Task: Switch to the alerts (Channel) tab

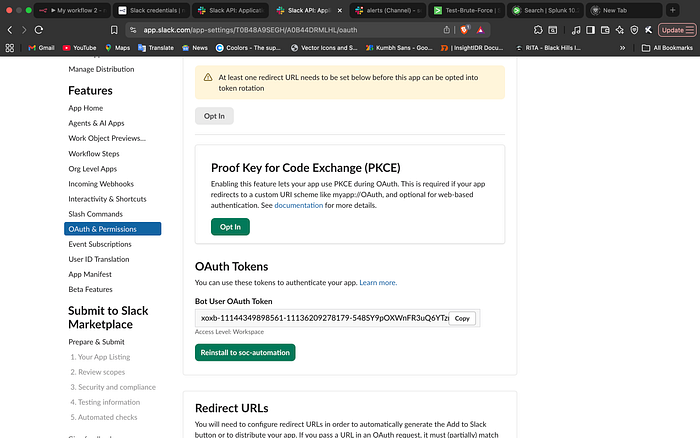Action: (x=388, y=10)
